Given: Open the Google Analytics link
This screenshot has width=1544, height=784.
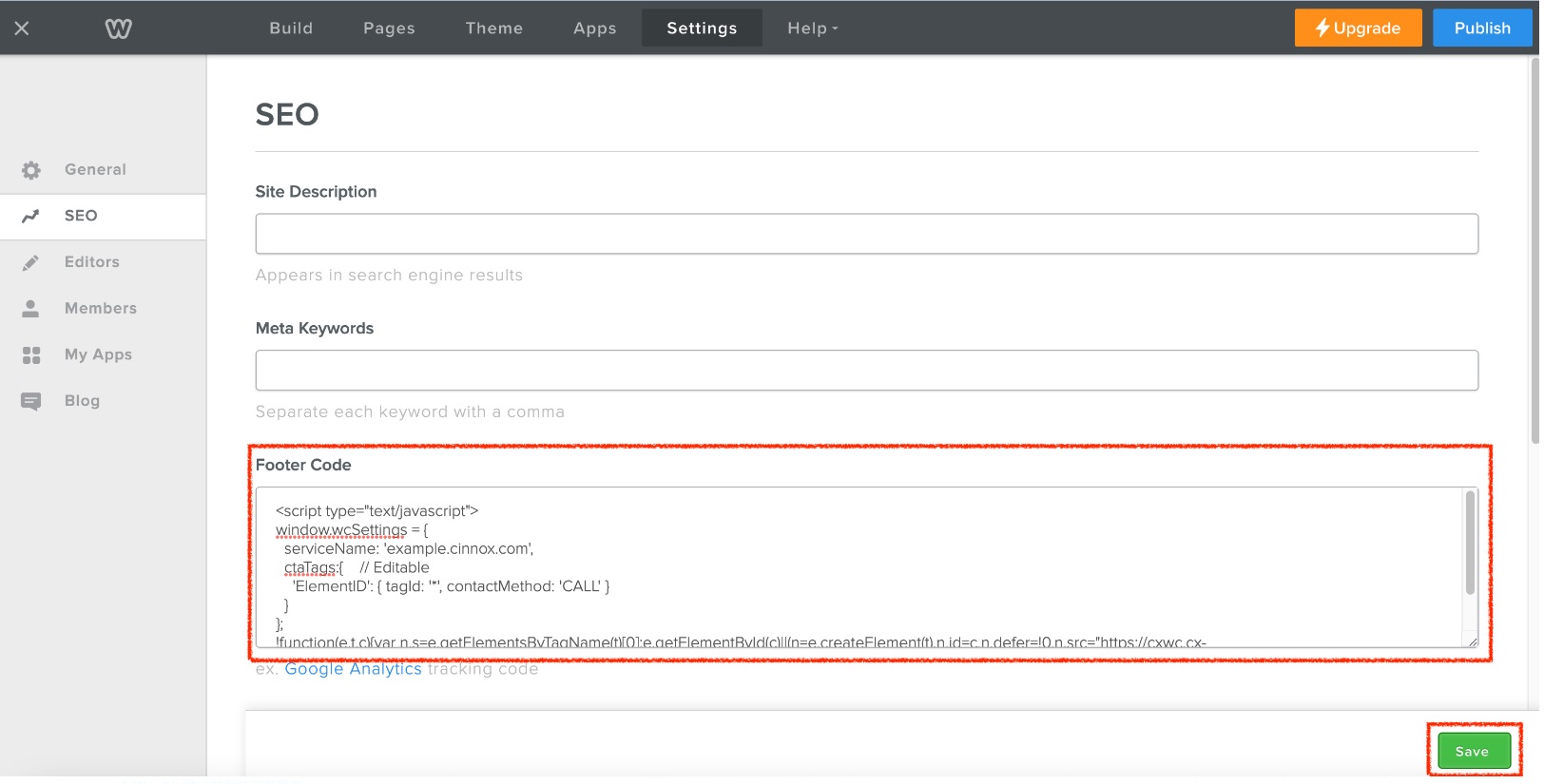Looking at the screenshot, I should 353,669.
